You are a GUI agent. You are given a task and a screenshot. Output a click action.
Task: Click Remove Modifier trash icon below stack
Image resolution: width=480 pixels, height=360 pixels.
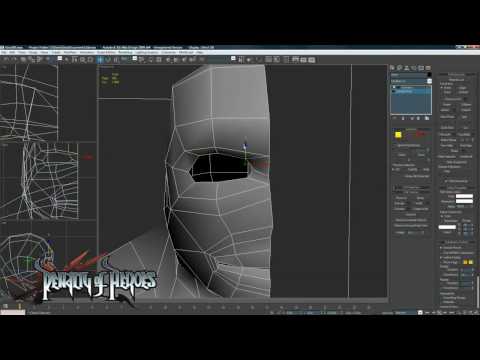click(x=418, y=118)
